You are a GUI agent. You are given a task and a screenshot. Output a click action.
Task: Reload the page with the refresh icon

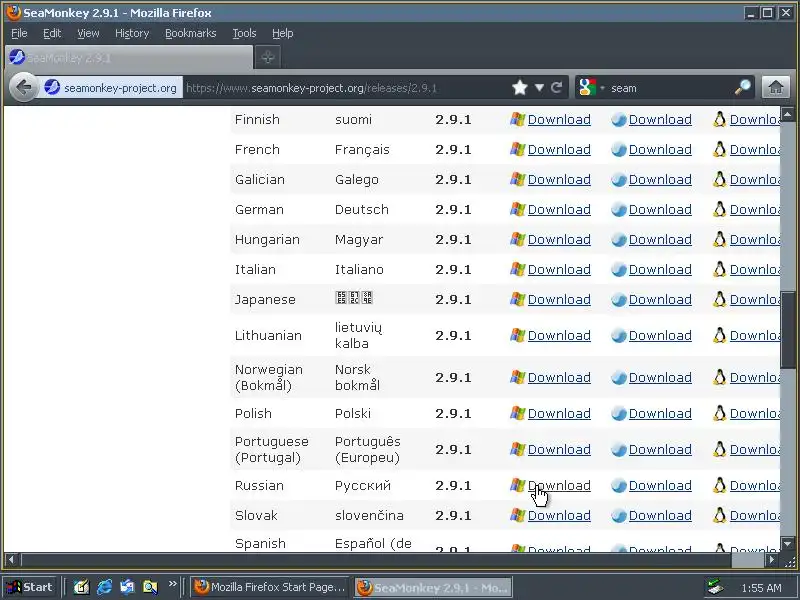[557, 88]
